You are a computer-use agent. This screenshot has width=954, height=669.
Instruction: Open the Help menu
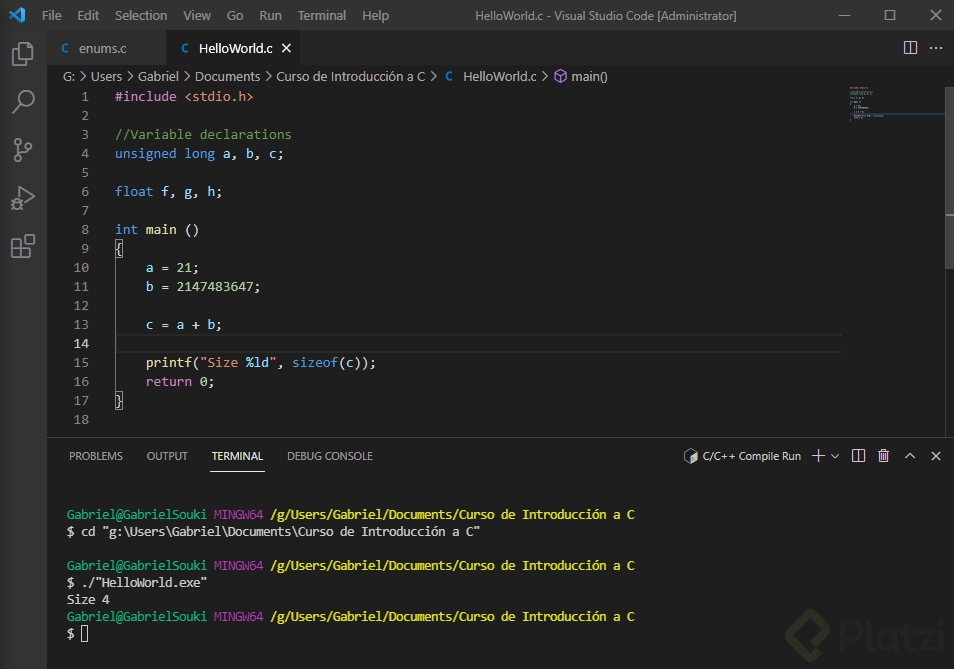(375, 15)
